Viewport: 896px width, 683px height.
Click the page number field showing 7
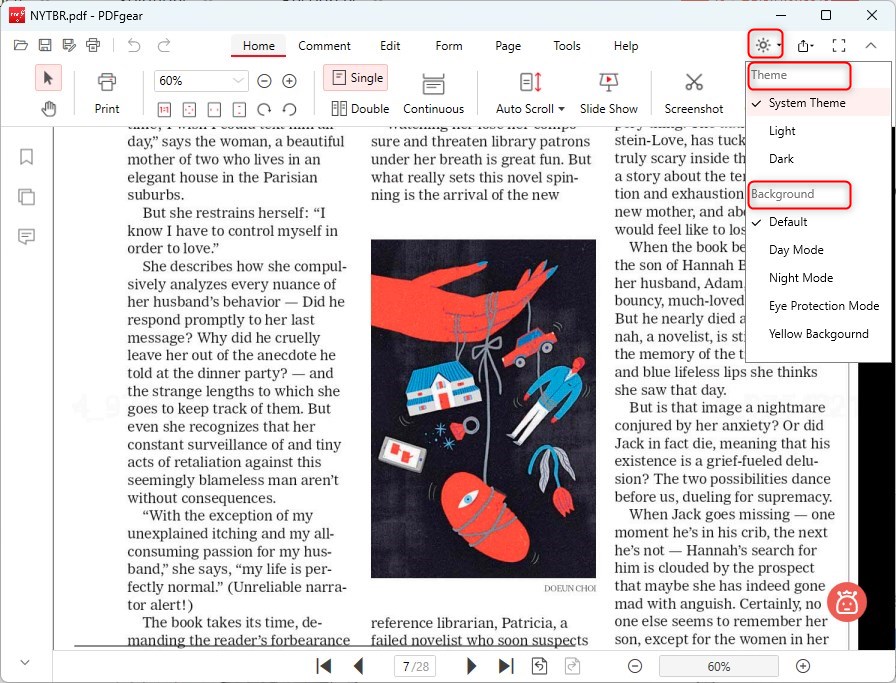[415, 666]
